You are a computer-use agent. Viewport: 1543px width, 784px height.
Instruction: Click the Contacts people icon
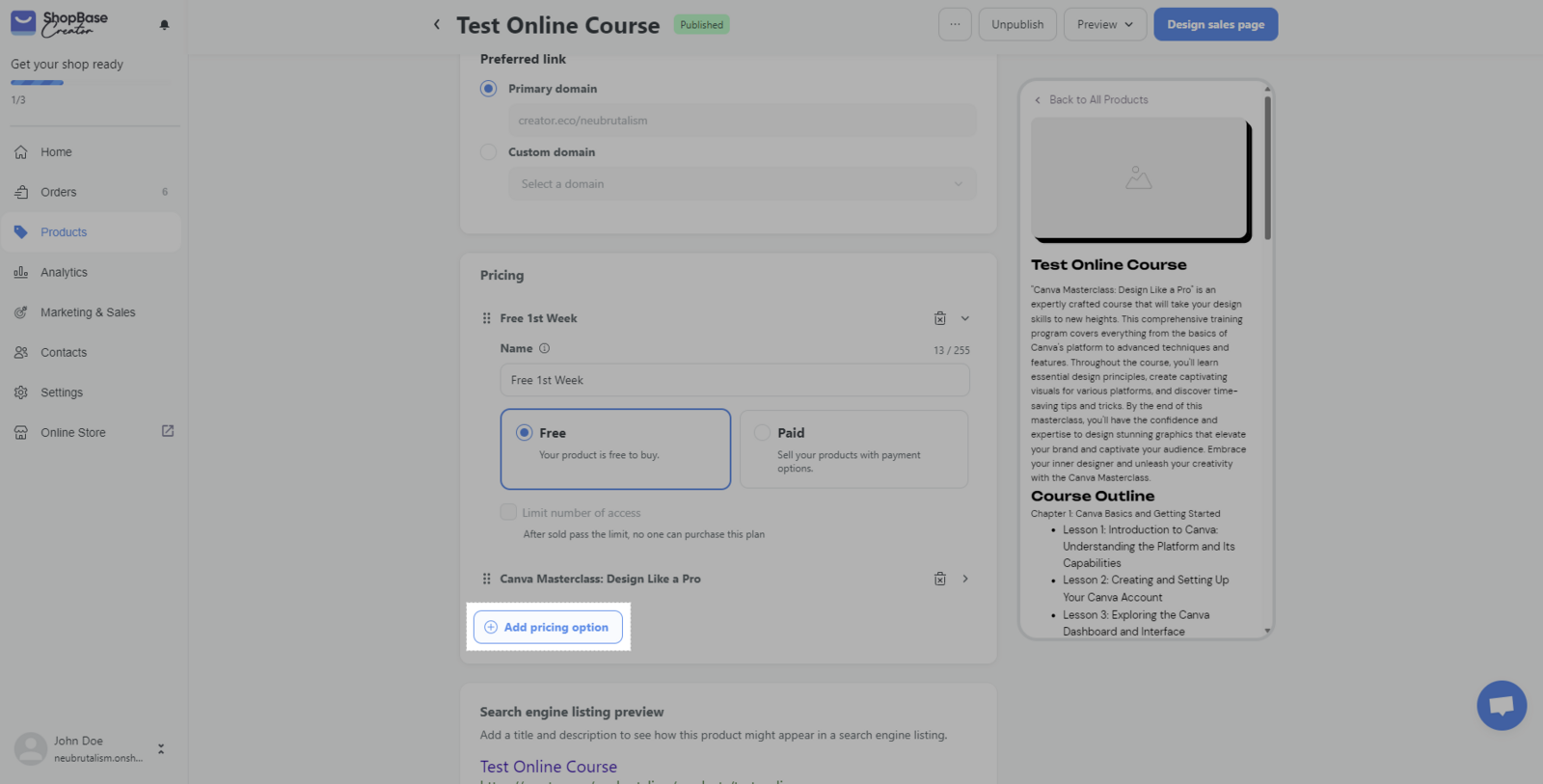tap(21, 353)
